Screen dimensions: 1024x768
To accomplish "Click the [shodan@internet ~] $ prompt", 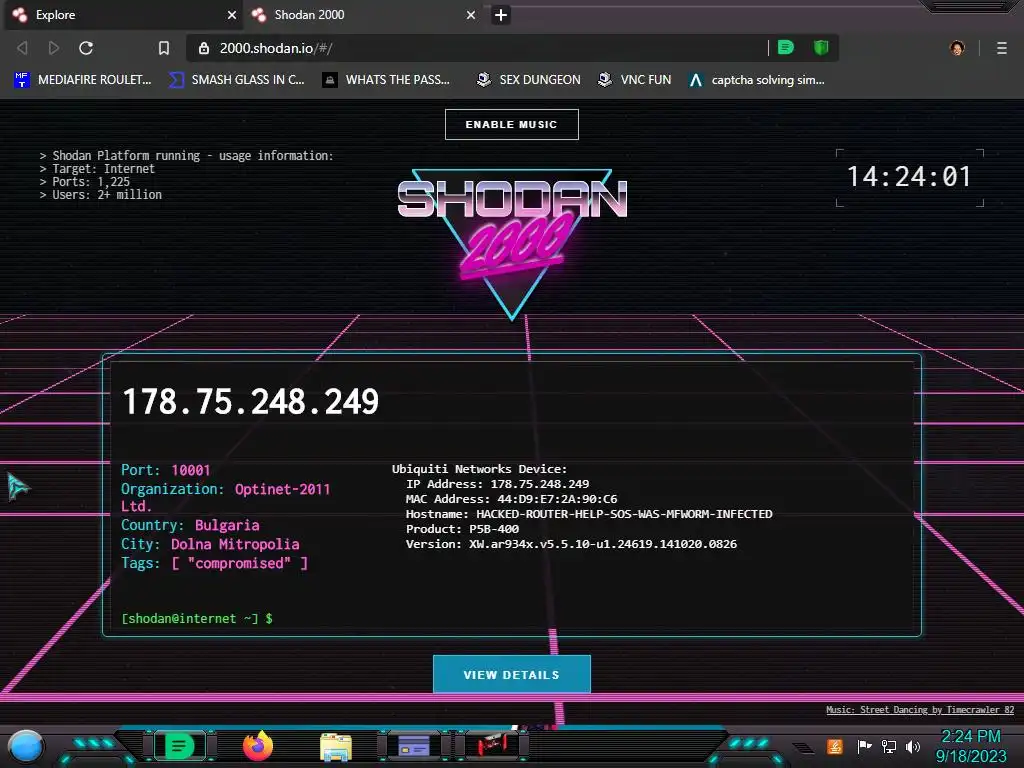I will pyautogui.click(x=197, y=618).
